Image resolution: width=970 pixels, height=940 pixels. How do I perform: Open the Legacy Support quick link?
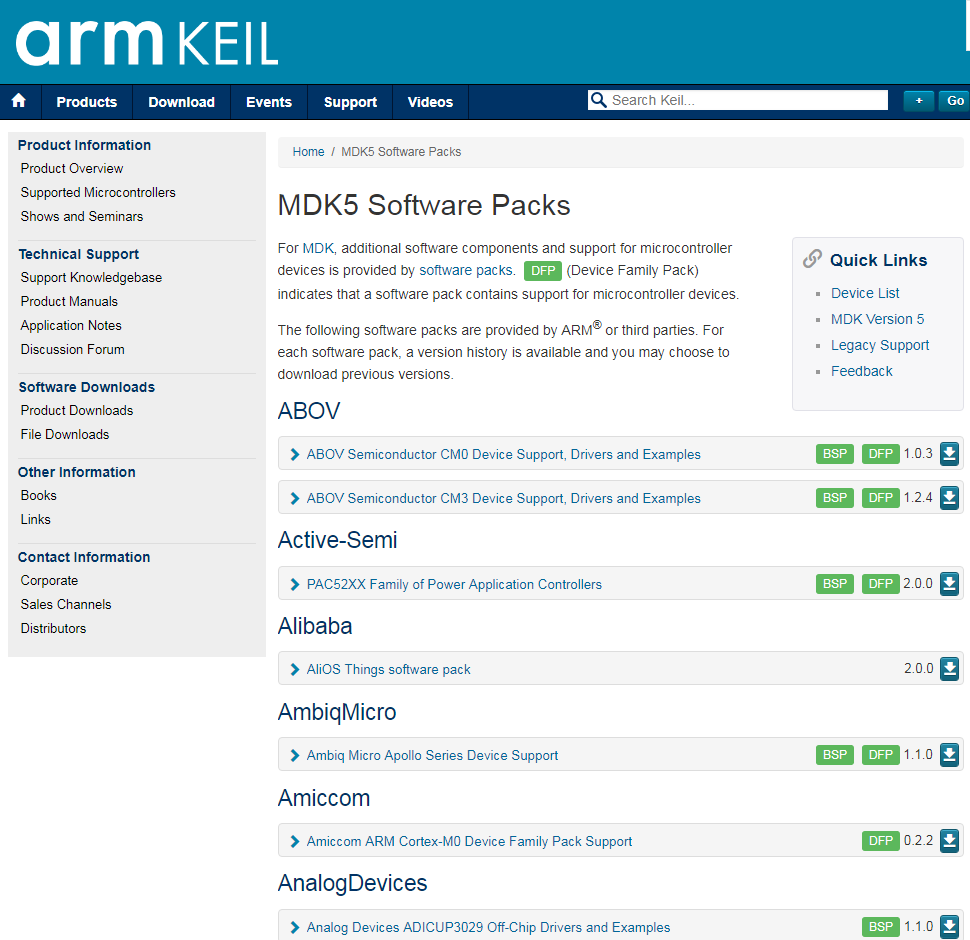click(880, 345)
